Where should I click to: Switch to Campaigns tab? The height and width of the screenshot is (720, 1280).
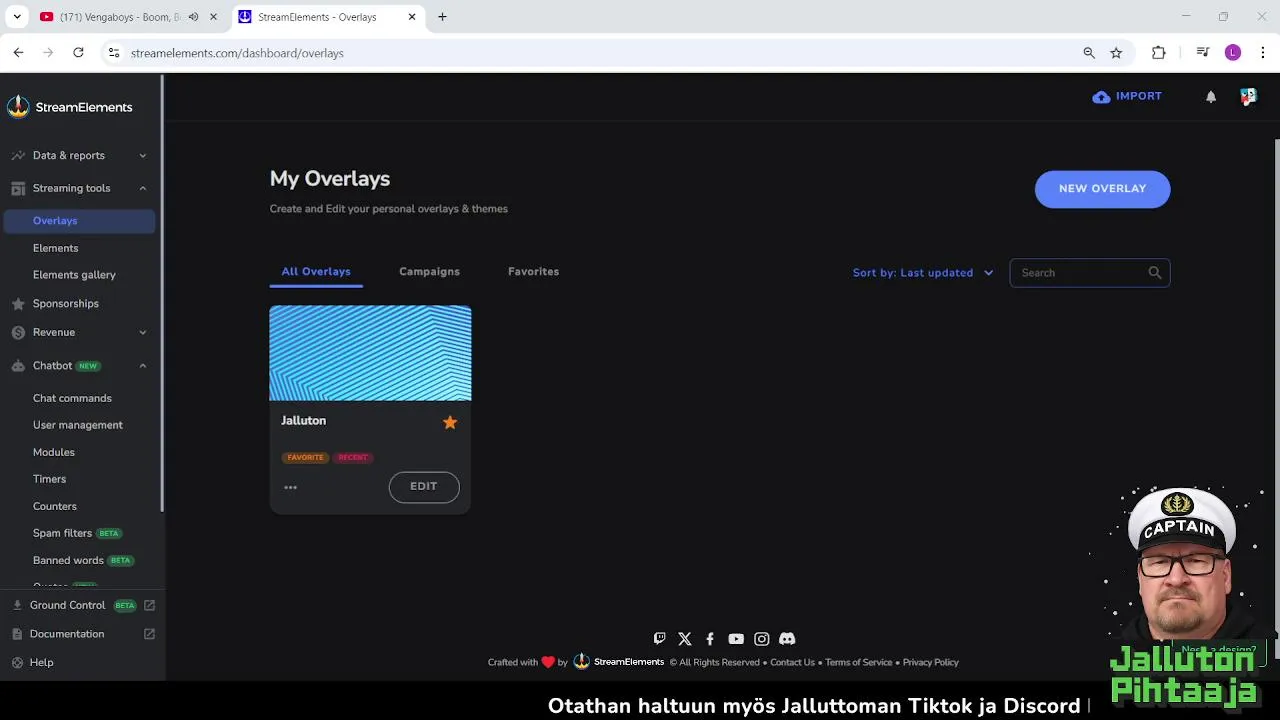(429, 272)
